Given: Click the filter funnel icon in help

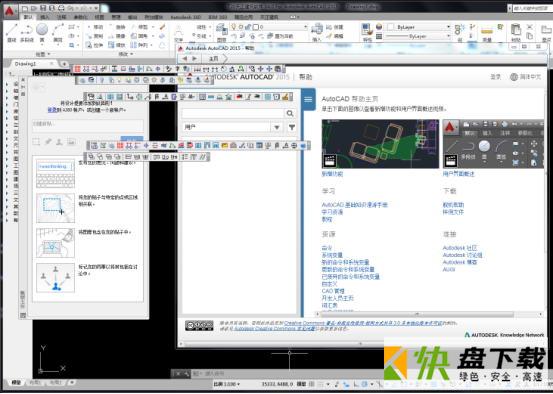Looking at the screenshot, I should [x=292, y=127].
